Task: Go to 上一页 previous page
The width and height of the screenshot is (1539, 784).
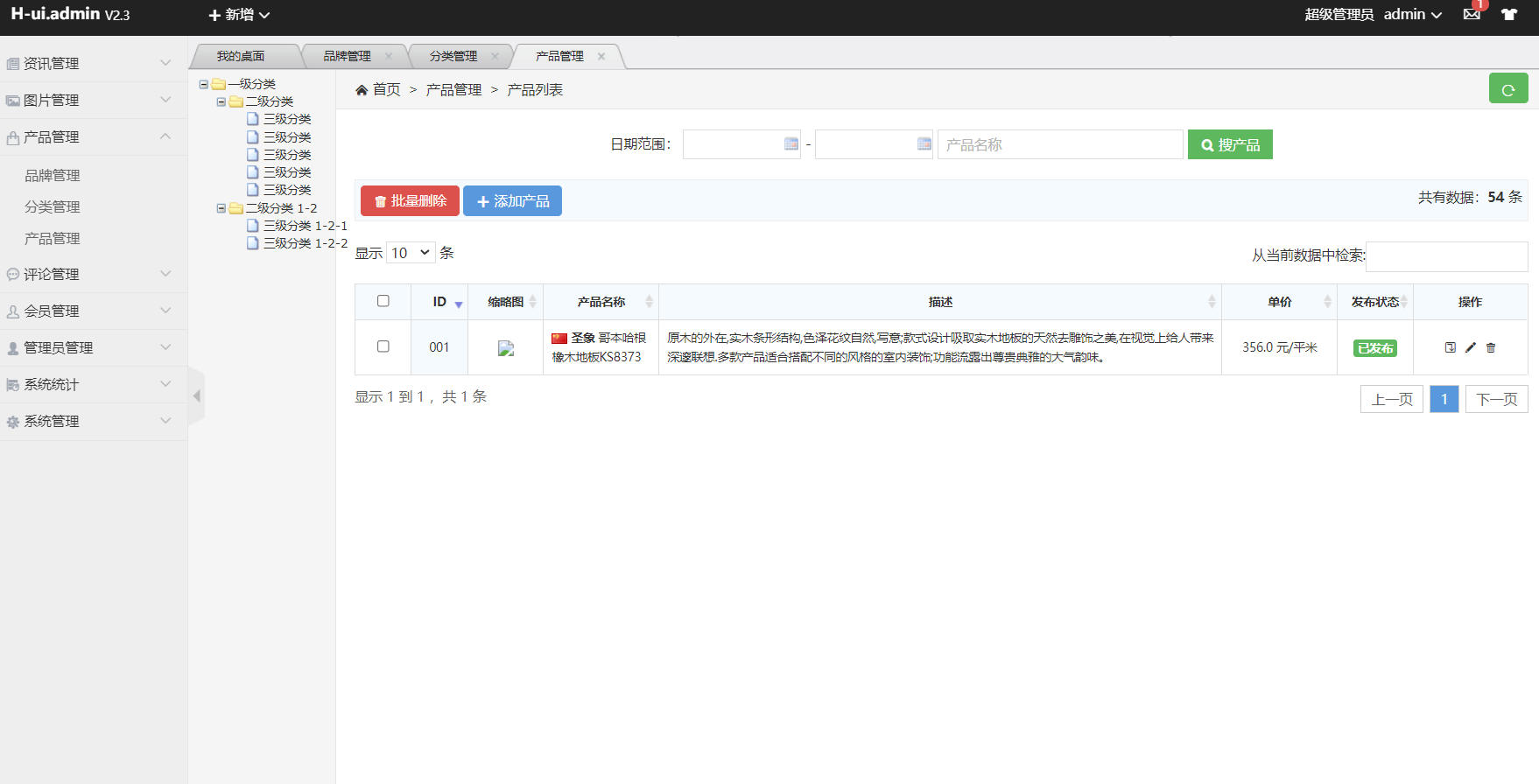Action: pyautogui.click(x=1392, y=399)
